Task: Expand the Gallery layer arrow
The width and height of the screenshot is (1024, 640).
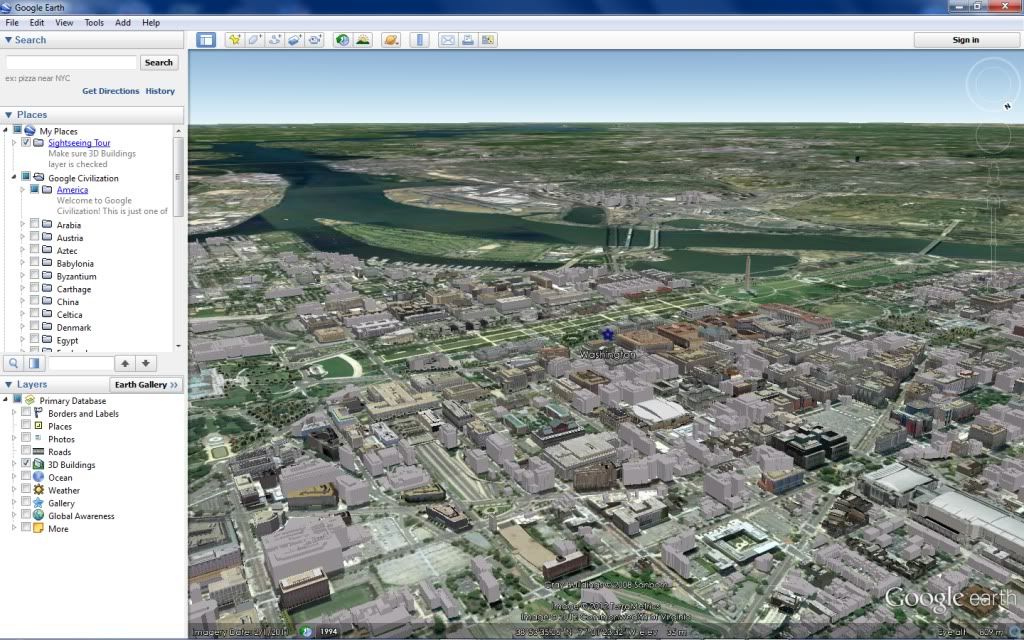Action: coord(14,503)
